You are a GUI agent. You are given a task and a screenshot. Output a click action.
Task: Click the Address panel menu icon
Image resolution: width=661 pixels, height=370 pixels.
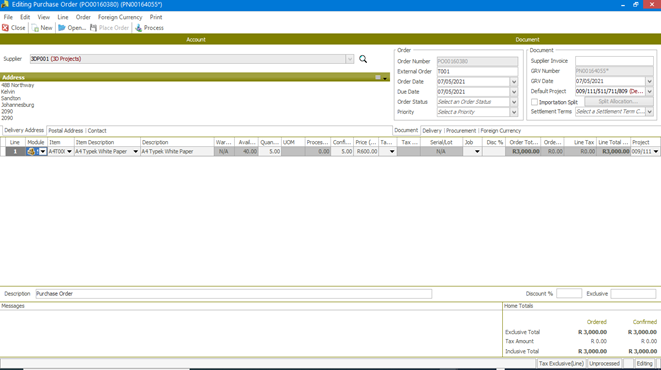(x=378, y=78)
